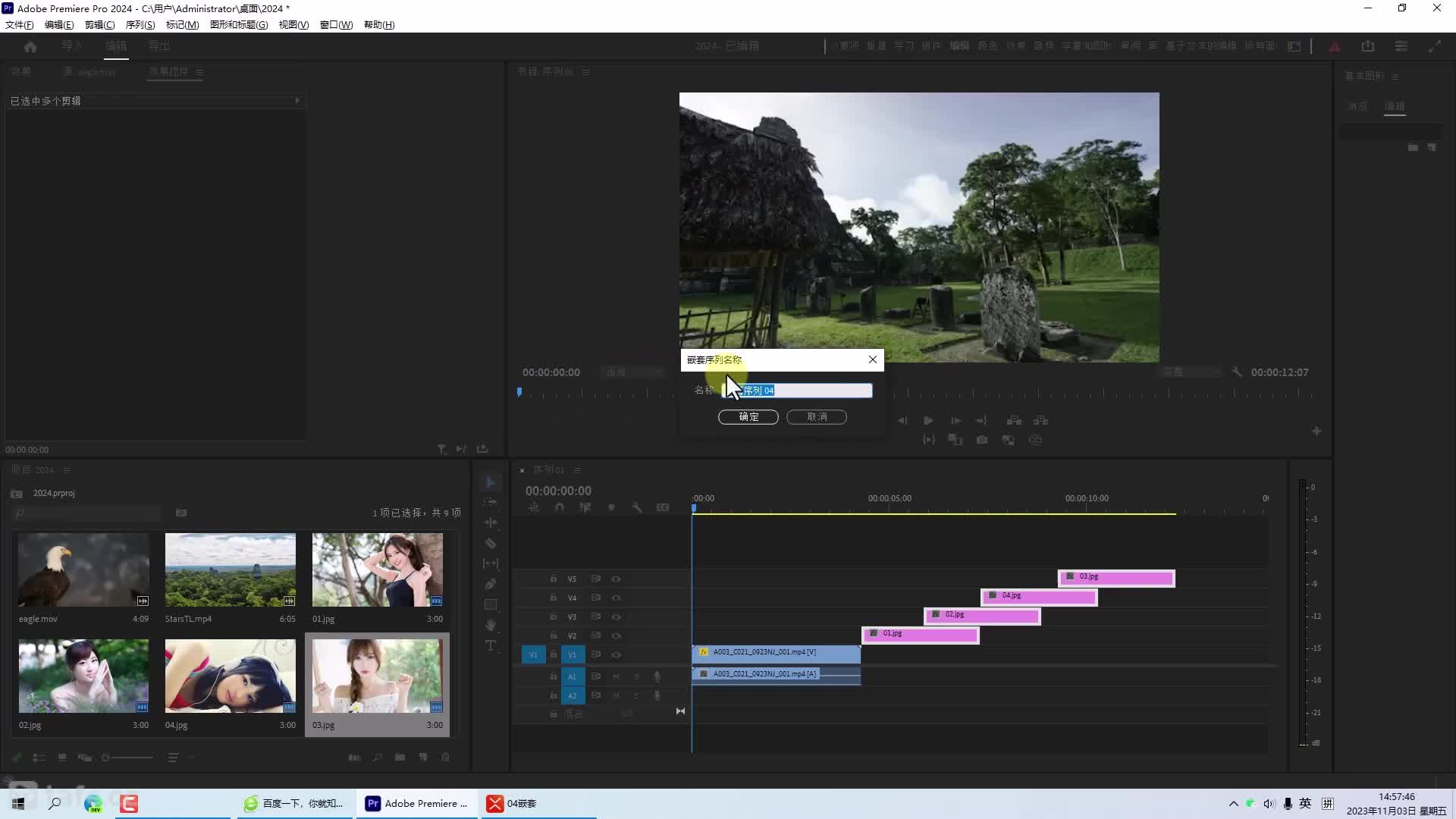Select eagle.mov thumbnail in project bin
The image size is (1456, 819).
pos(83,570)
